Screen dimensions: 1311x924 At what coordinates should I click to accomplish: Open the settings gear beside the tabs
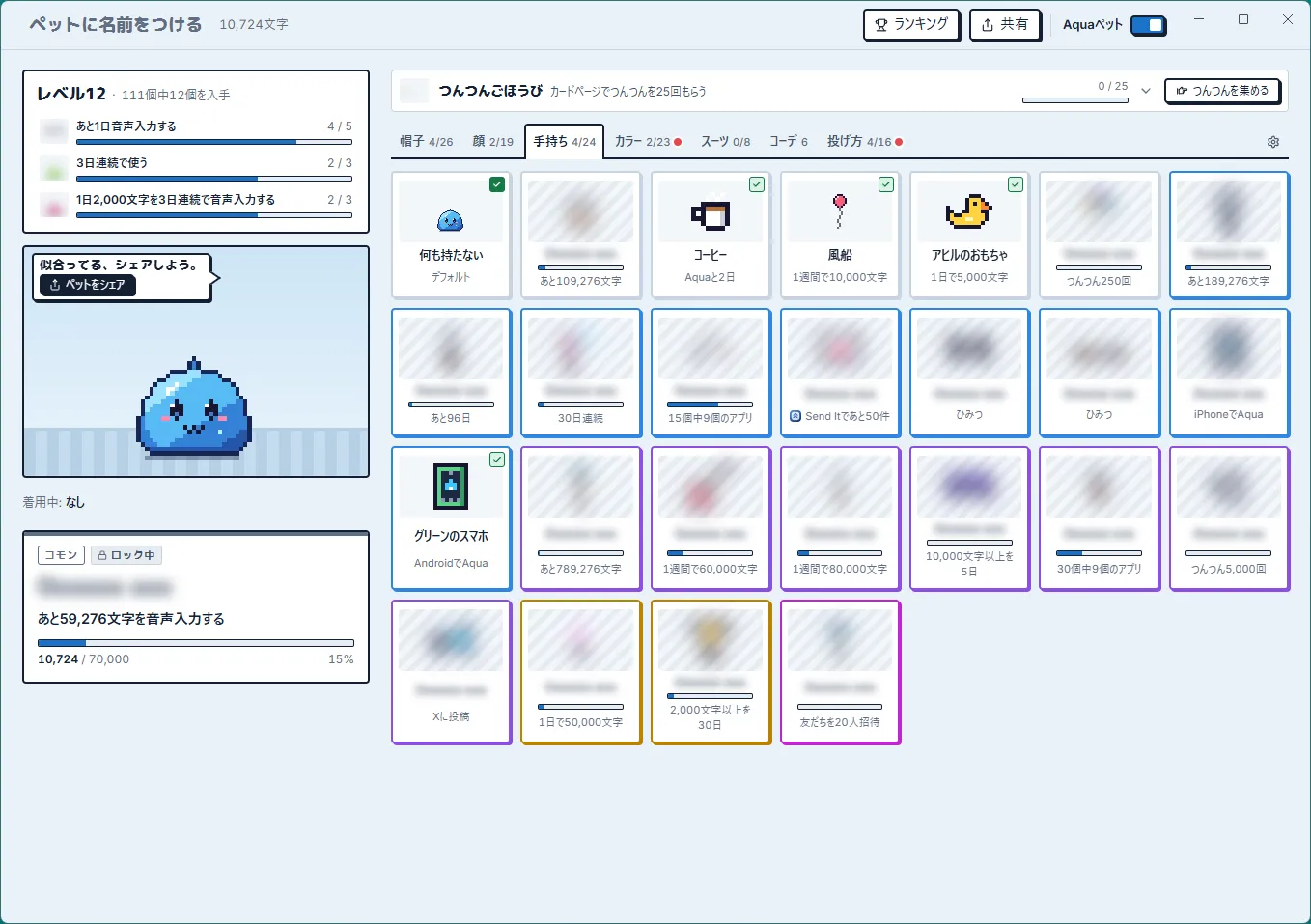click(x=1273, y=142)
